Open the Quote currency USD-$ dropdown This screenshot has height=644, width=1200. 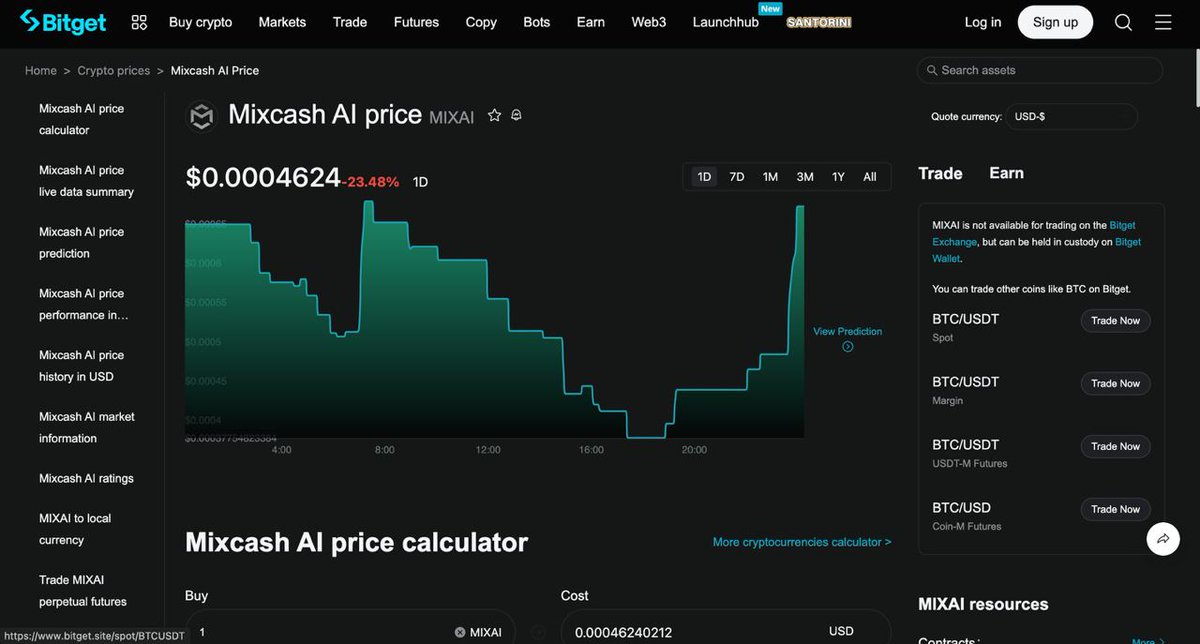(1071, 117)
